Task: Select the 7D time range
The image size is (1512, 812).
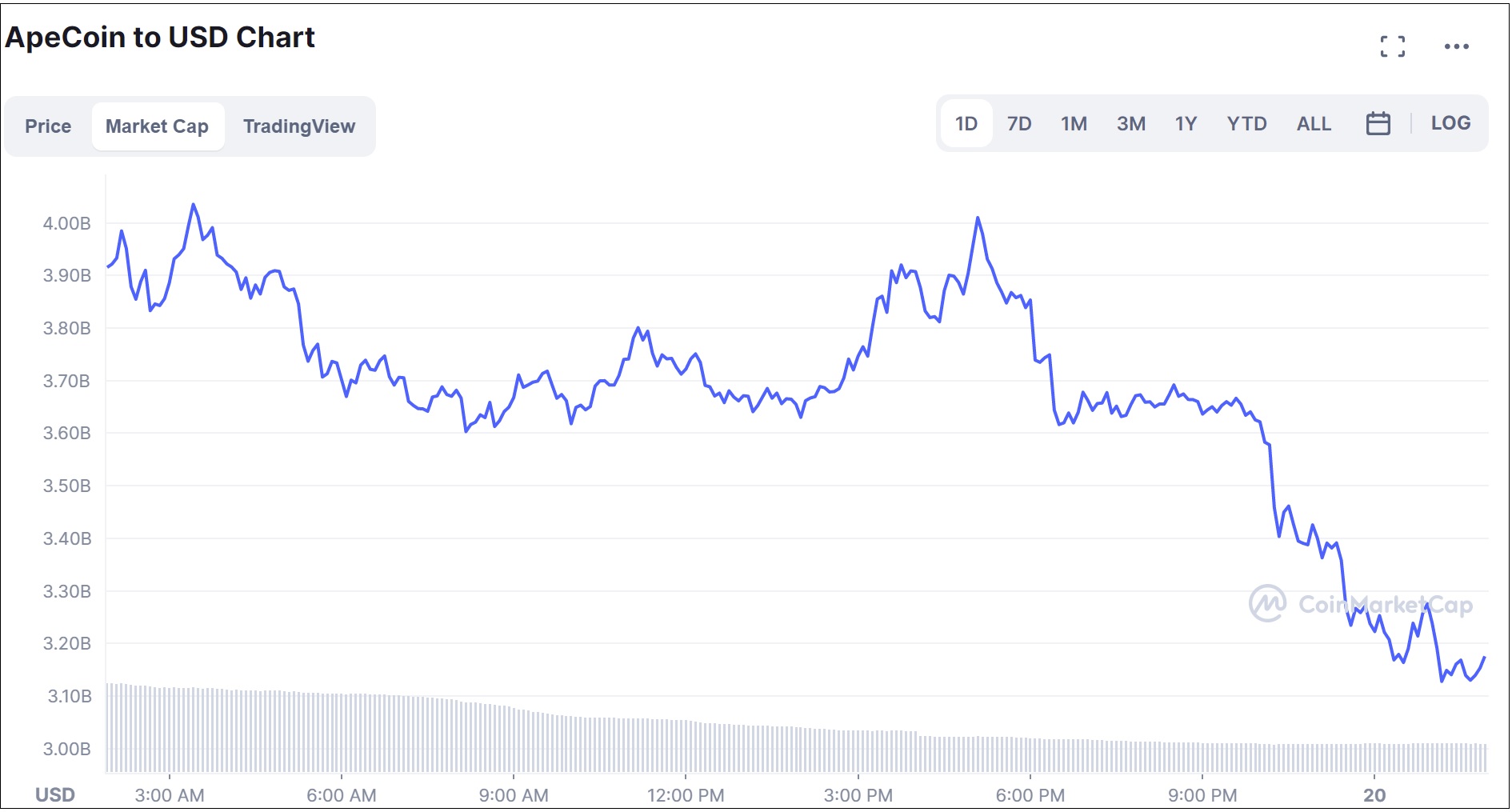Action: tap(1019, 123)
